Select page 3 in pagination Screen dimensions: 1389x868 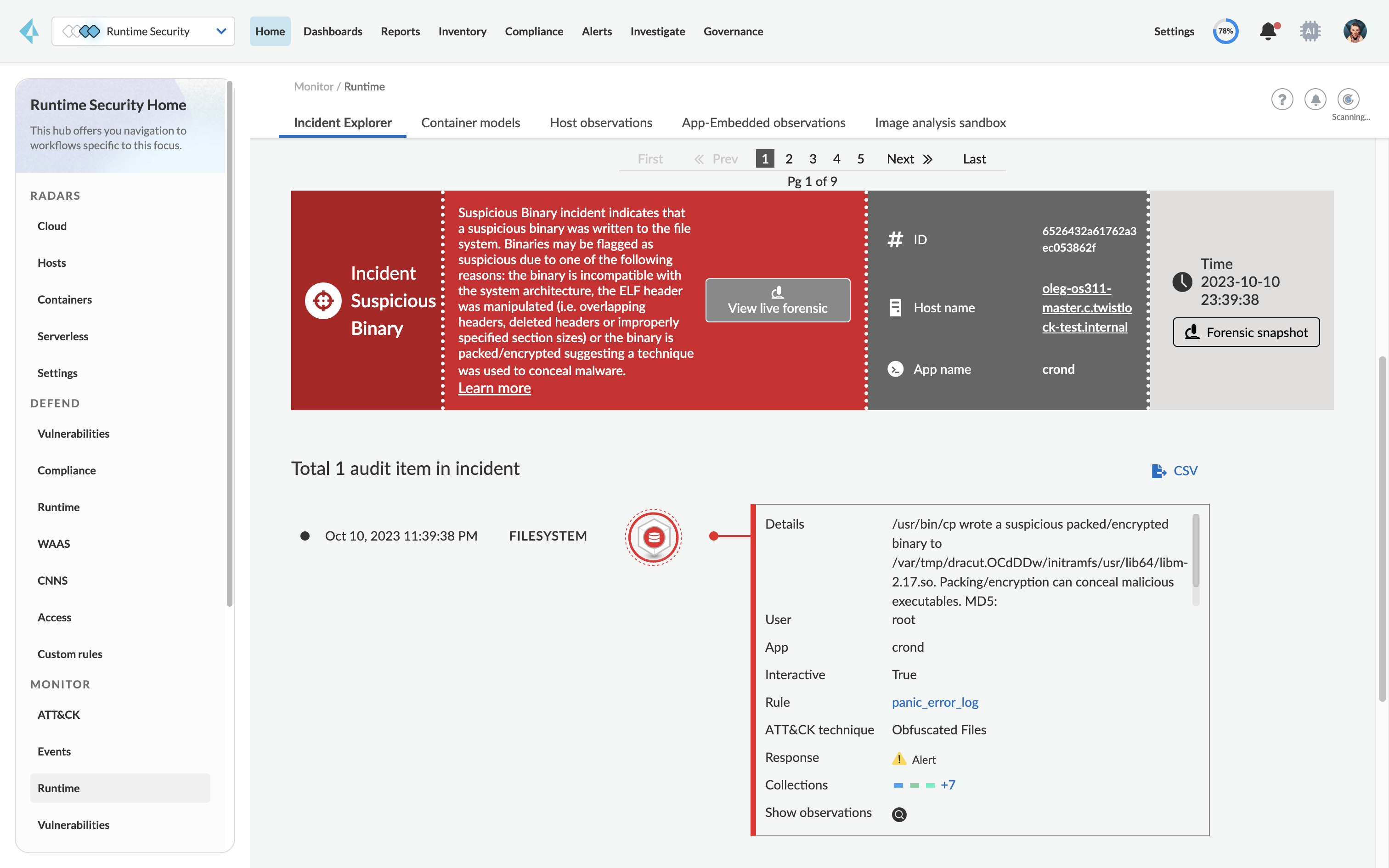813,159
